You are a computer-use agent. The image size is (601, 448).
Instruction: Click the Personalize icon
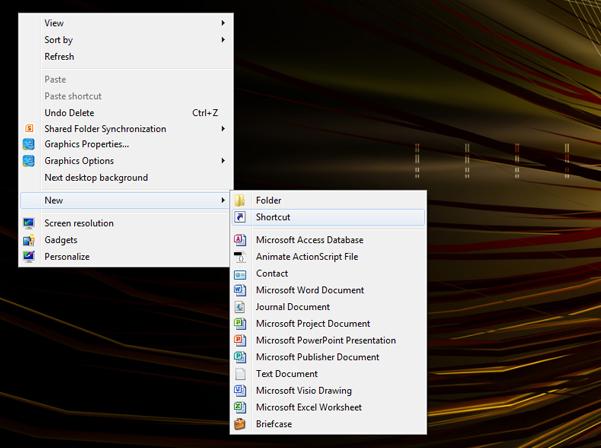[28, 257]
